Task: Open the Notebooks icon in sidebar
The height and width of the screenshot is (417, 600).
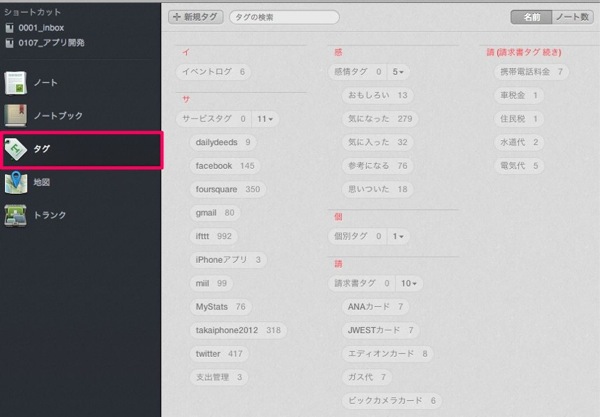Action: coord(16,115)
